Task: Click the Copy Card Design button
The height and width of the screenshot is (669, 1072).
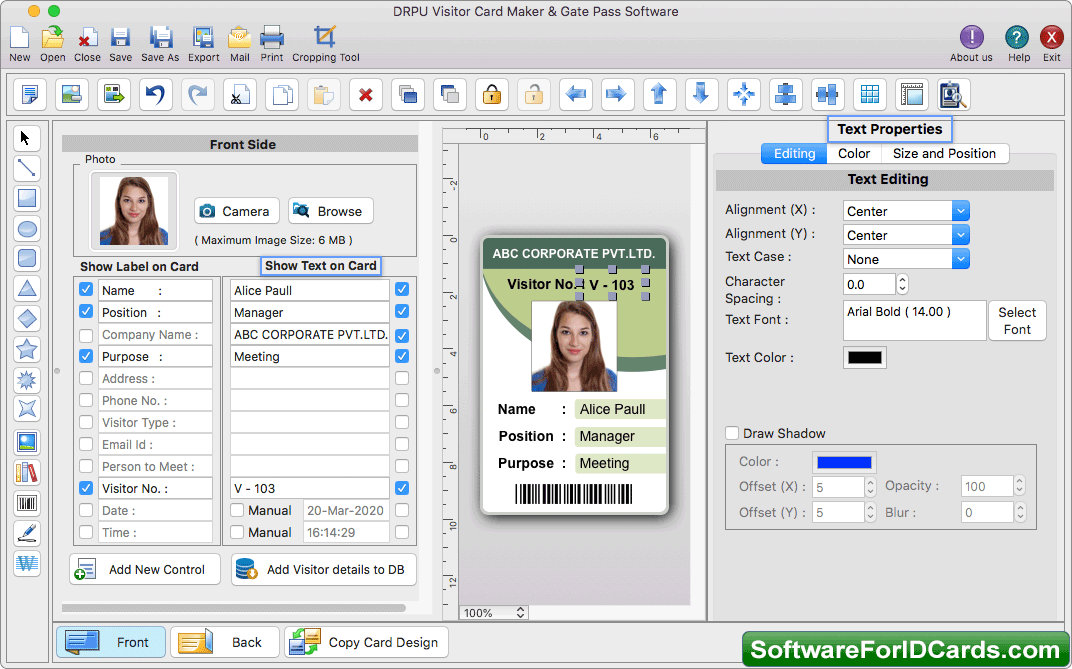Action: click(366, 642)
